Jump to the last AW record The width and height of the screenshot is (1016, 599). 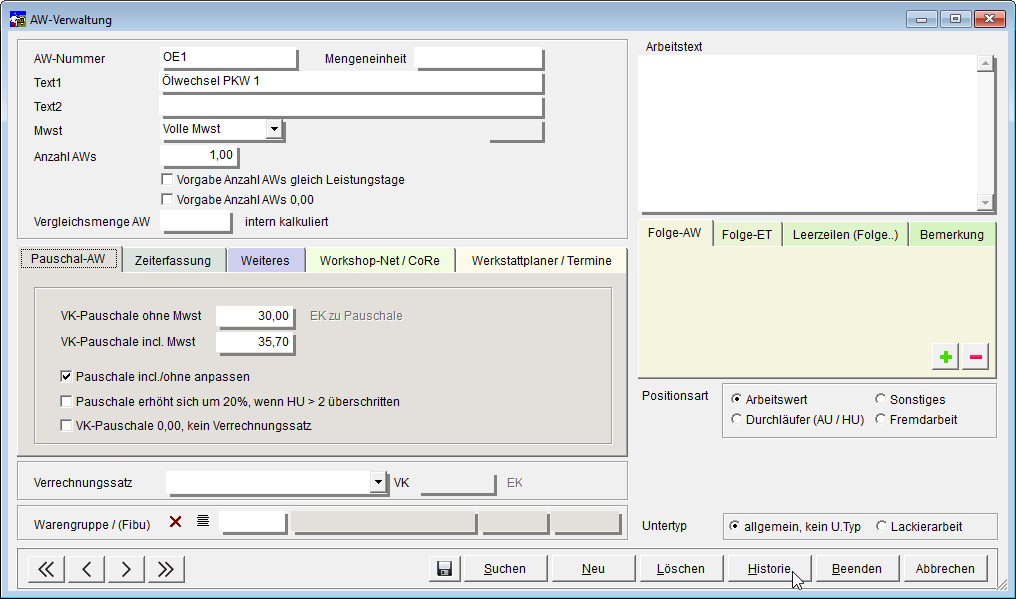coord(166,569)
